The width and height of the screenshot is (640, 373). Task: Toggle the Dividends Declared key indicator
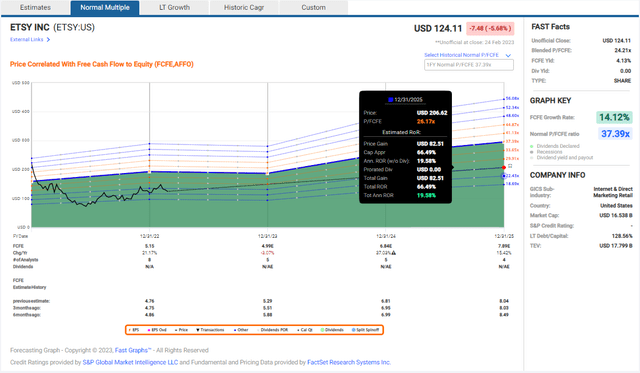(531, 146)
